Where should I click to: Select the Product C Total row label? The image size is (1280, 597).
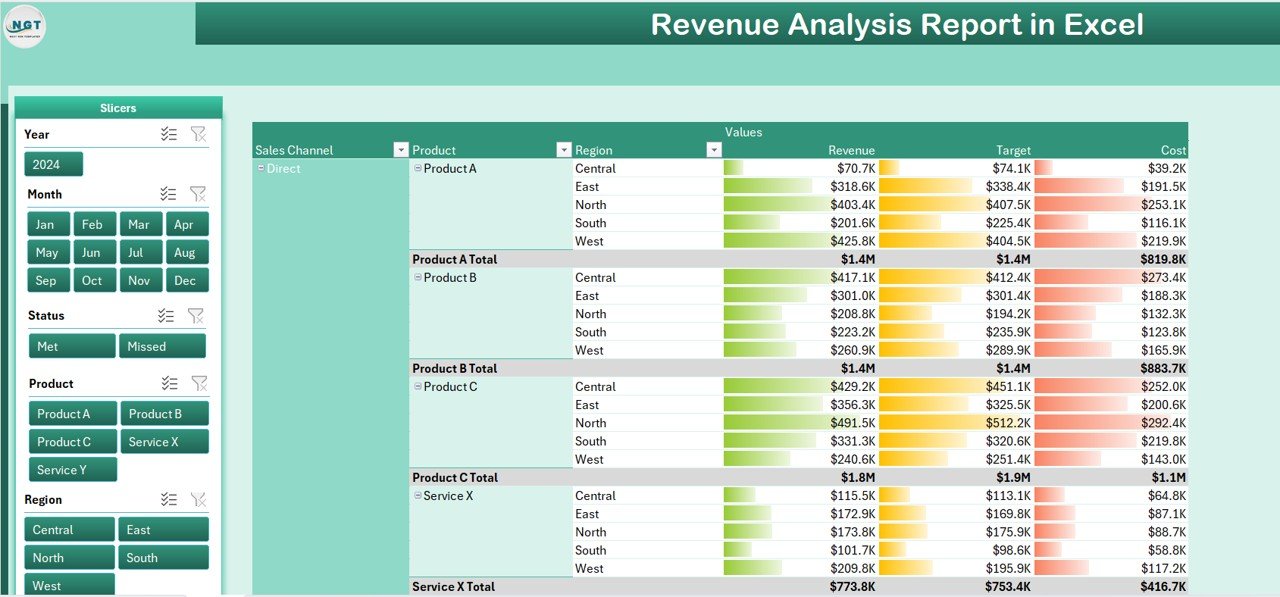coord(455,477)
